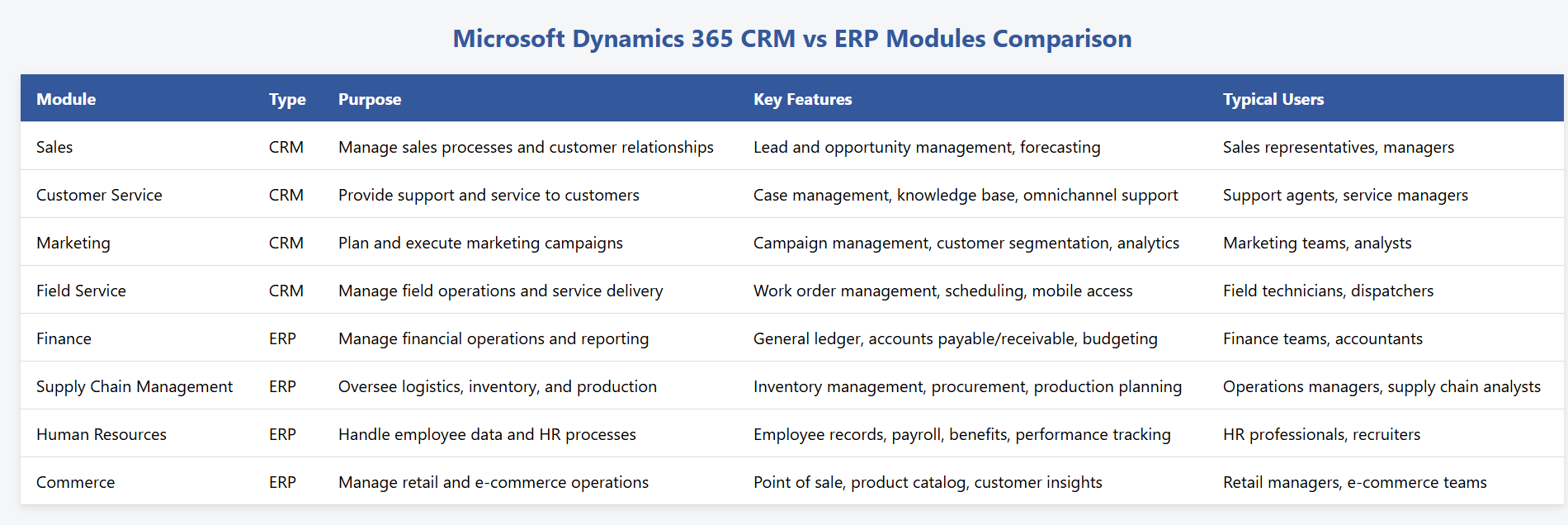The height and width of the screenshot is (525, 1568).
Task: Select the Human Resources module cell
Action: tap(102, 434)
